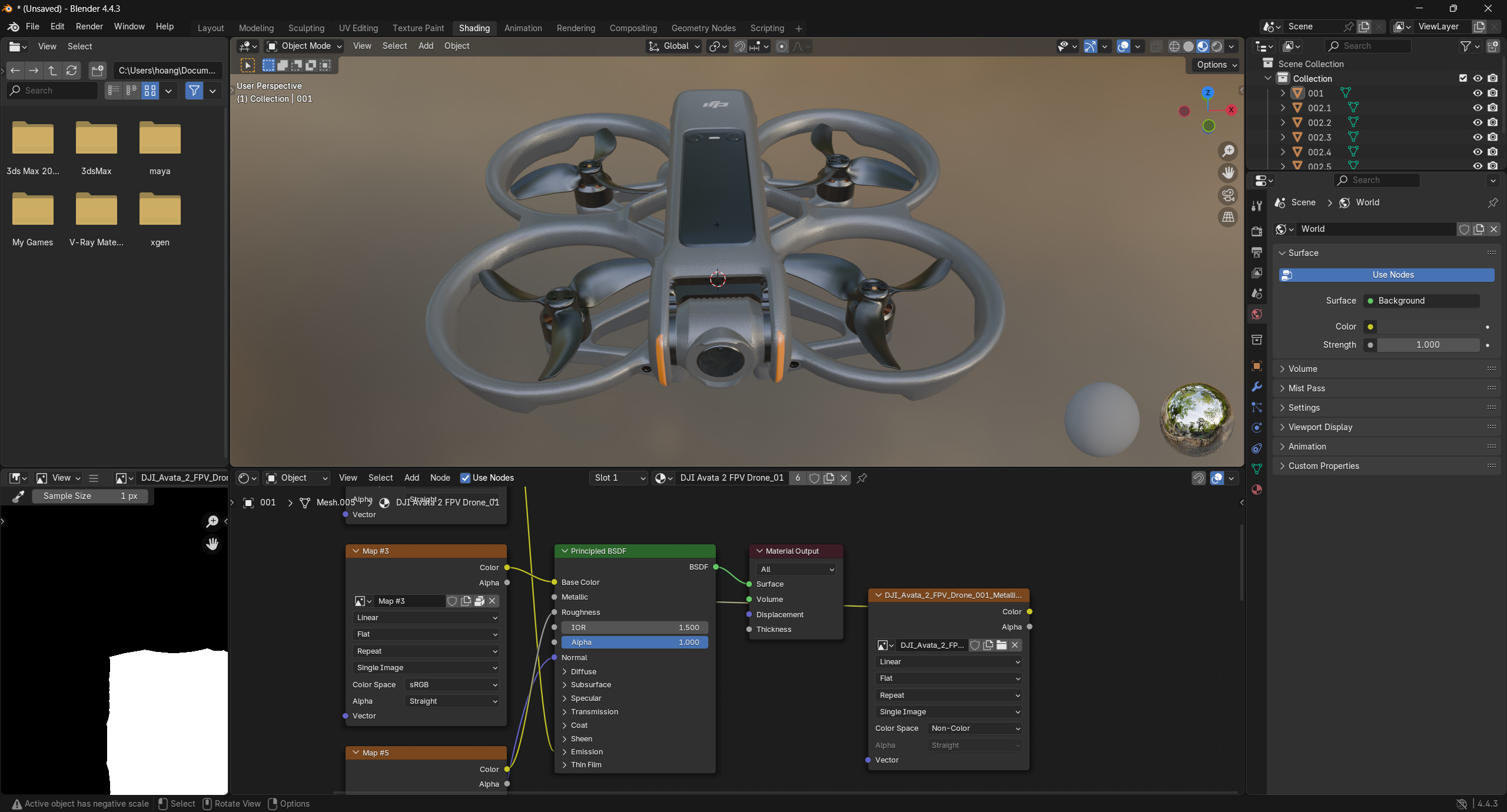
Task: Open the Render properties tab
Action: point(1257,231)
